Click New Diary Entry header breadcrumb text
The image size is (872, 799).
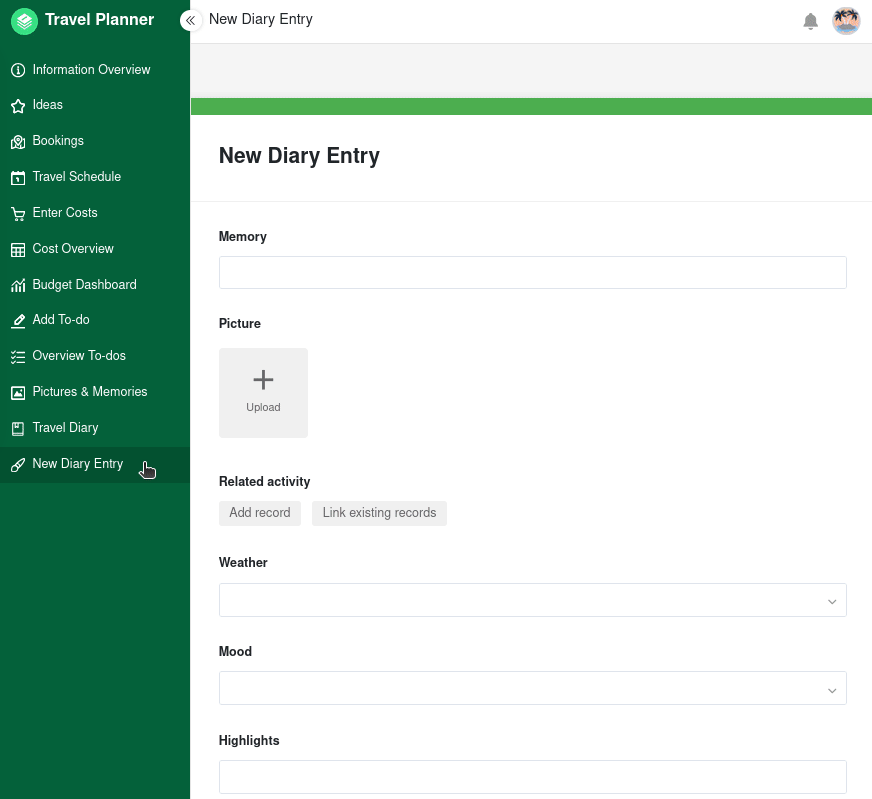pos(260,19)
